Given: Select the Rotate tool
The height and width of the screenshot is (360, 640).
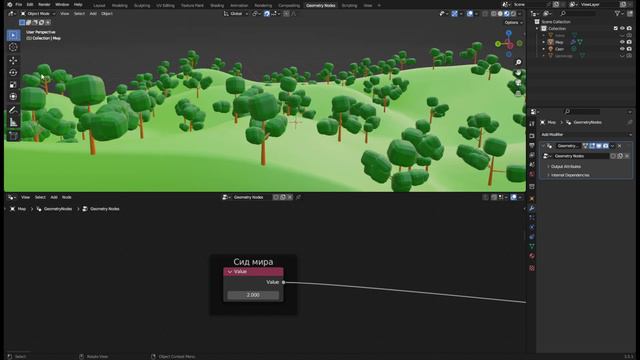Looking at the screenshot, I should pyautogui.click(x=13, y=73).
